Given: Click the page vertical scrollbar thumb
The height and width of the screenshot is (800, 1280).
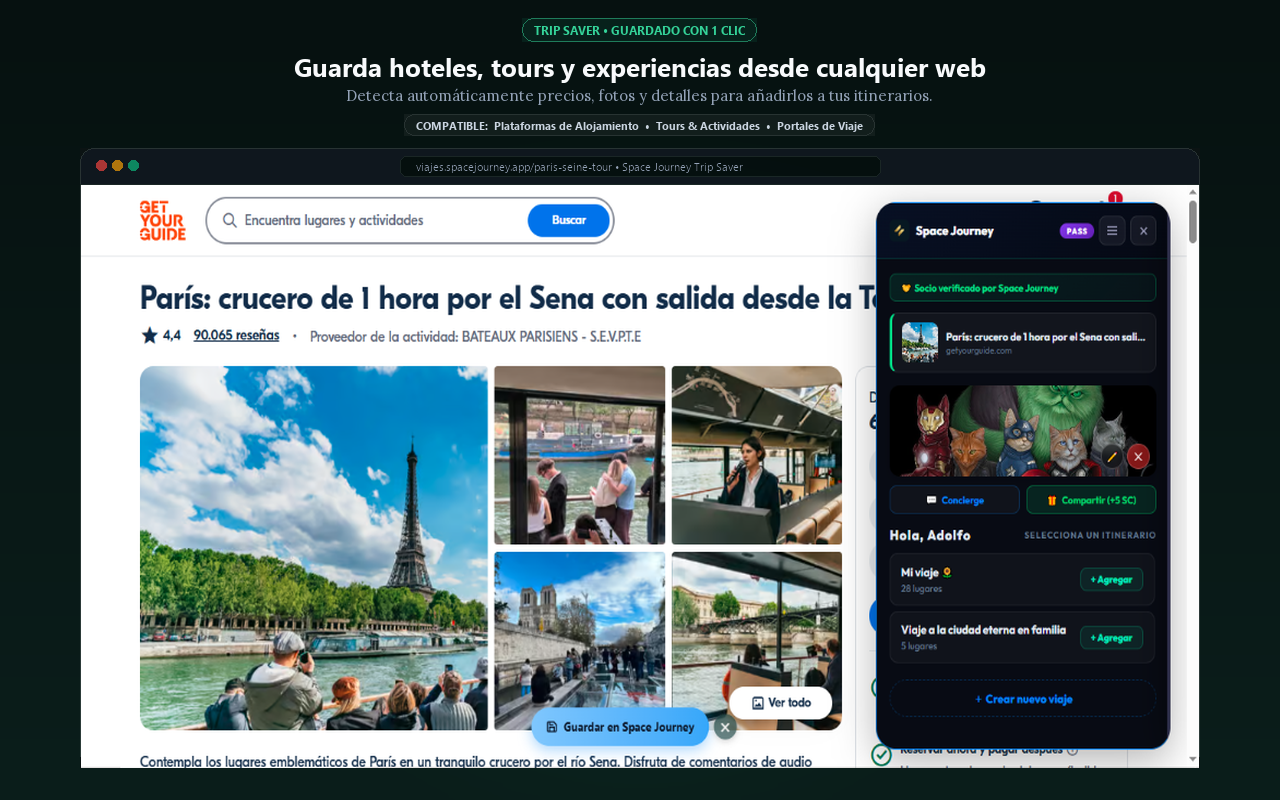Looking at the screenshot, I should click(1192, 221).
